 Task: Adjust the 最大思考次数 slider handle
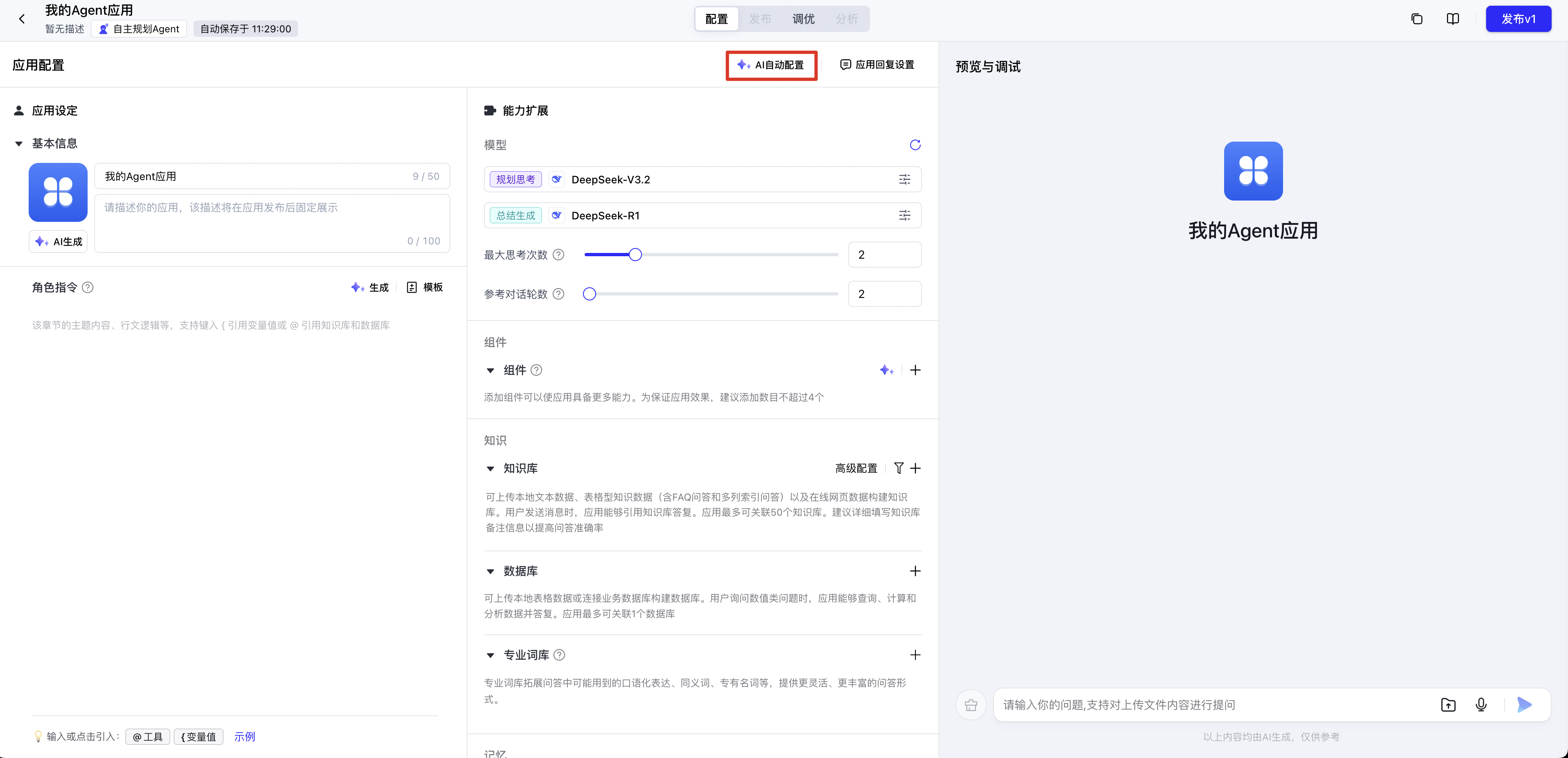pos(635,255)
